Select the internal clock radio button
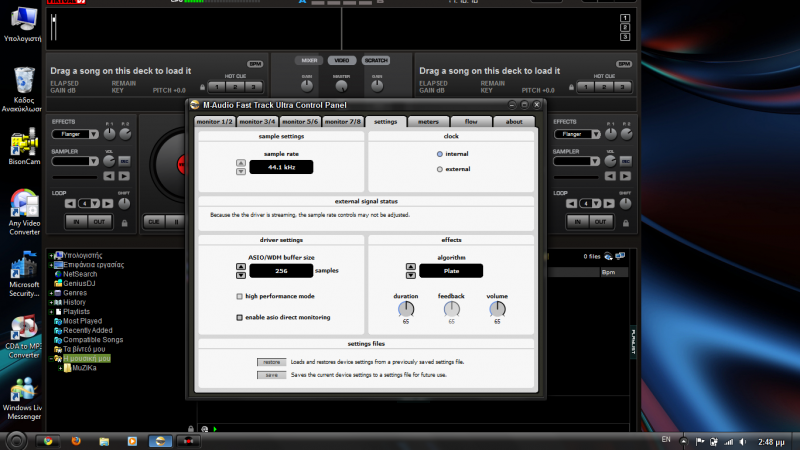 click(440, 154)
